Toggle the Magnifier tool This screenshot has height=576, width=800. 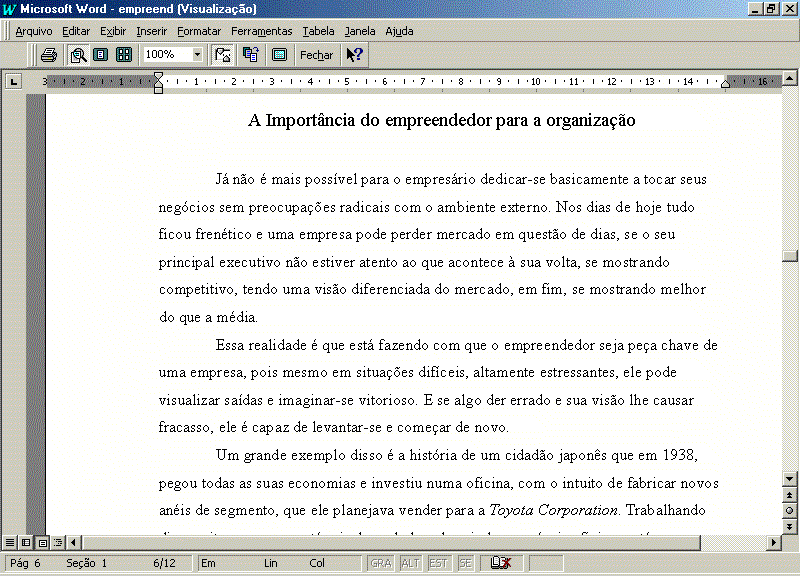click(78, 55)
